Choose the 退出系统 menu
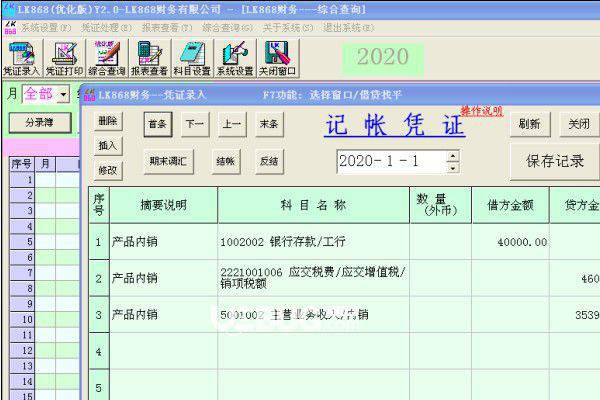This screenshot has width=600, height=400. click(x=349, y=28)
